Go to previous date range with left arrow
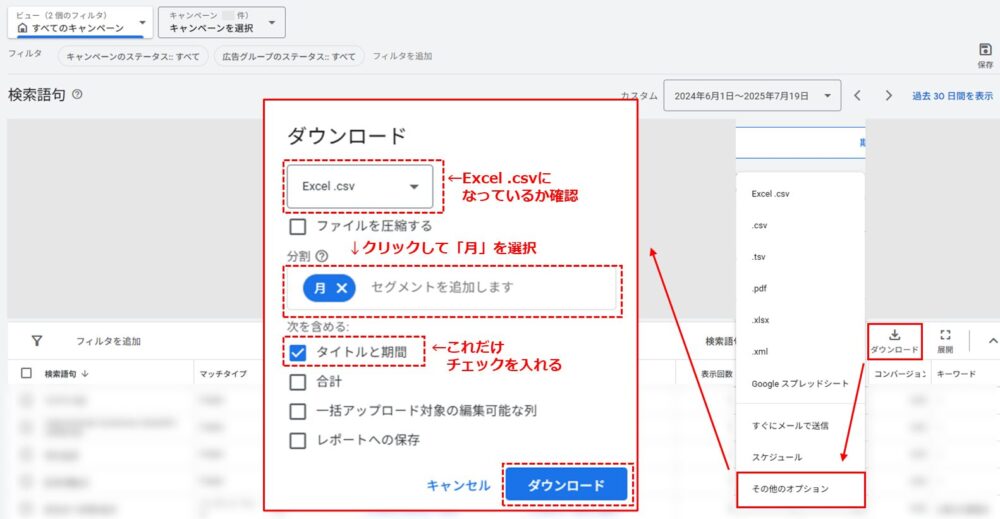This screenshot has width=1000, height=519. [x=857, y=96]
